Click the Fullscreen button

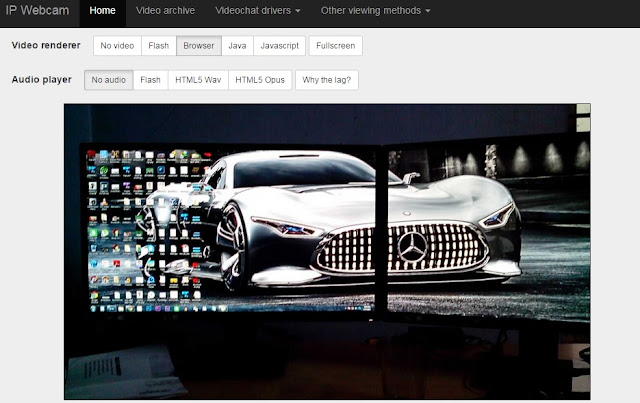click(336, 46)
